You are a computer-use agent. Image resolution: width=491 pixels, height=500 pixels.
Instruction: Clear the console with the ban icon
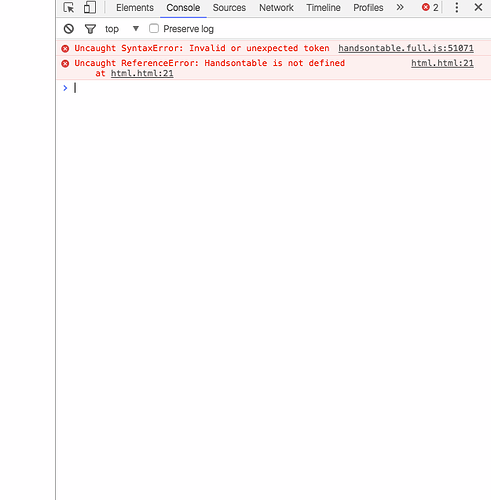coord(69,29)
